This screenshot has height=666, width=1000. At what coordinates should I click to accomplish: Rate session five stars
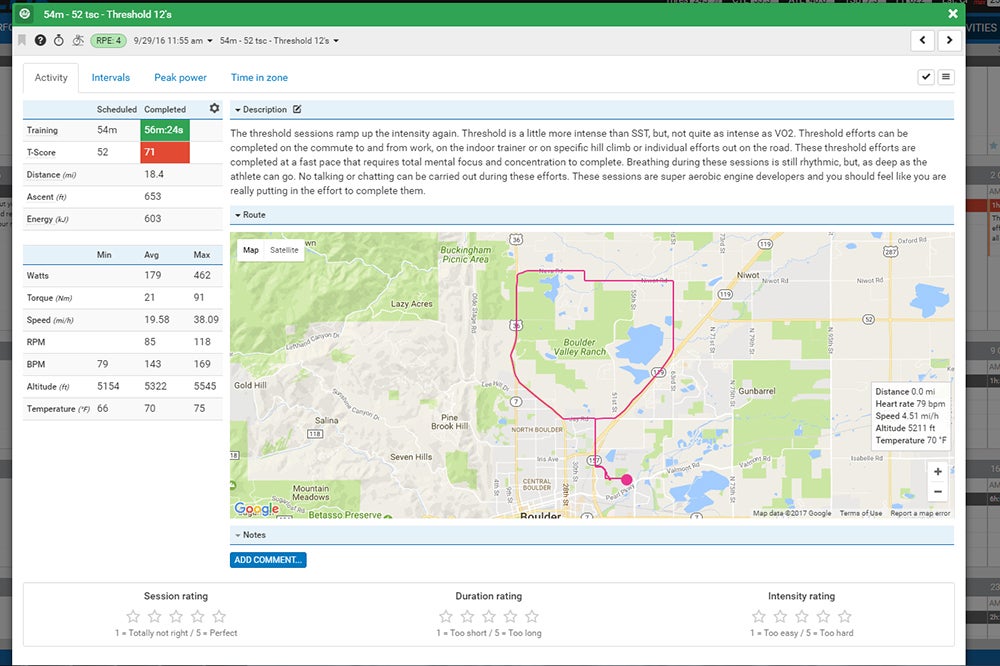219,616
